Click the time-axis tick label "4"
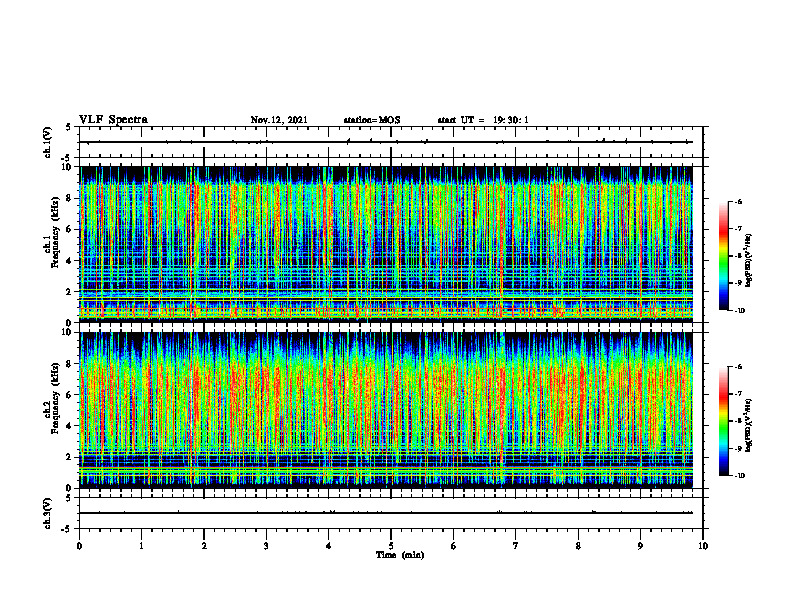792x612 pixels. tap(328, 546)
